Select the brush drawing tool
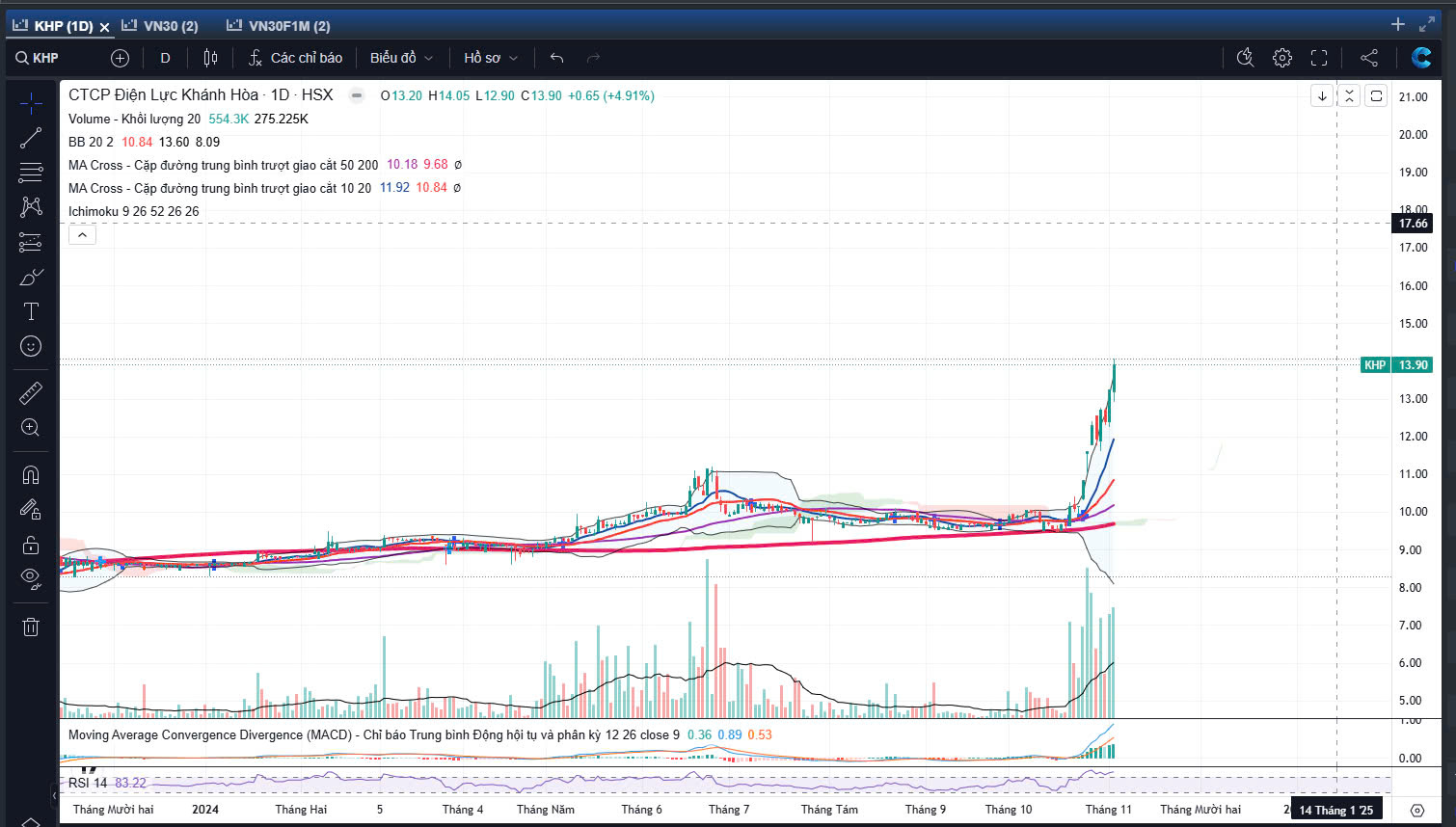1456x827 pixels. tap(31, 278)
